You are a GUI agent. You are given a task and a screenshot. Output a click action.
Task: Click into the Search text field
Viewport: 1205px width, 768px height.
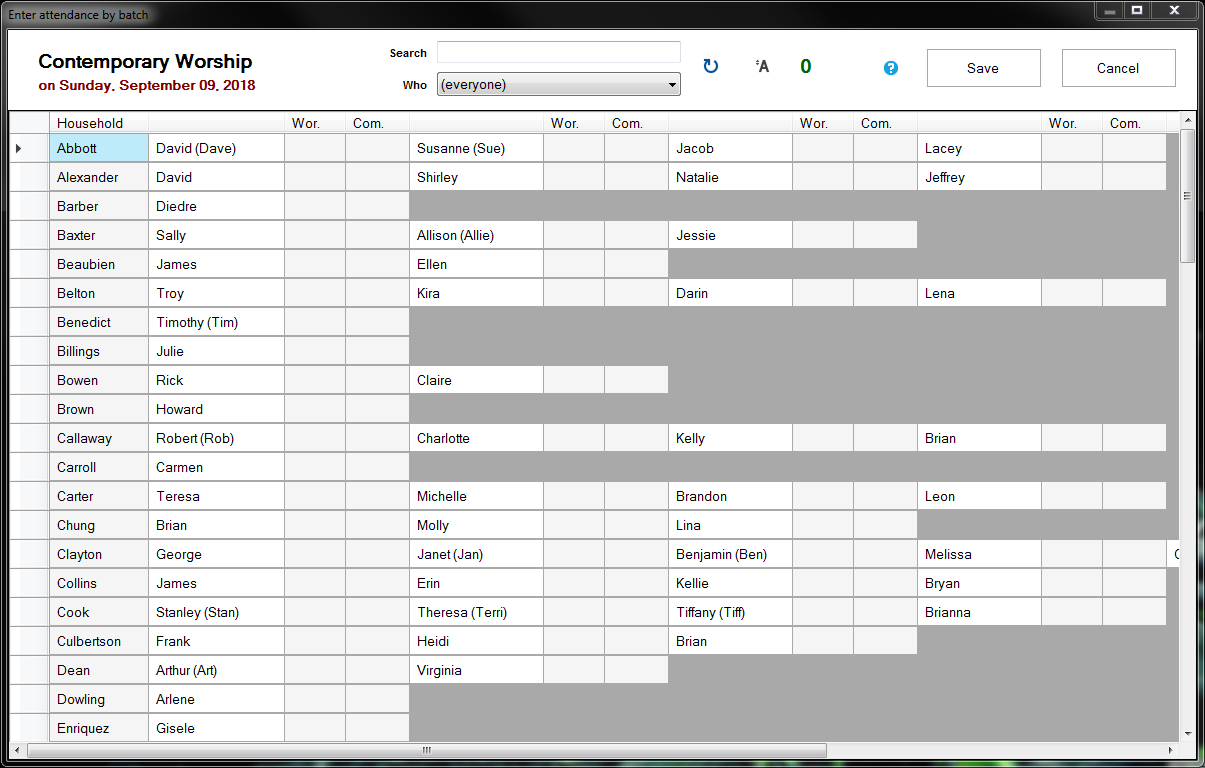pyautogui.click(x=558, y=53)
